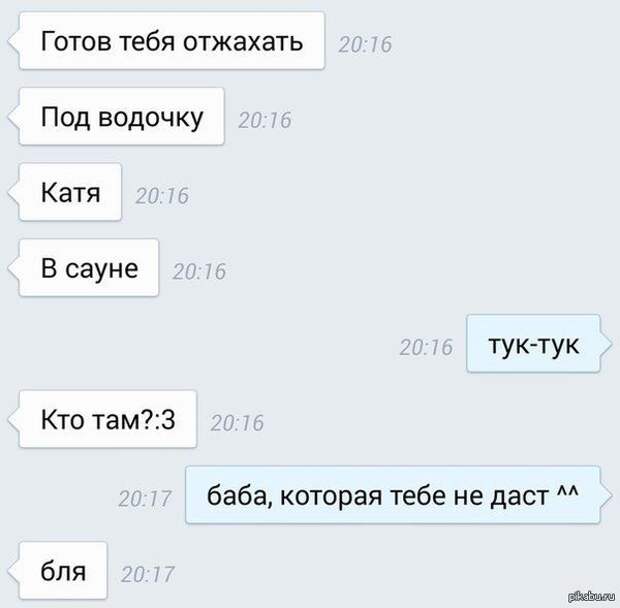Select the message 'Готов тебя отжахать'
The height and width of the screenshot is (608, 620).
pos(172,41)
